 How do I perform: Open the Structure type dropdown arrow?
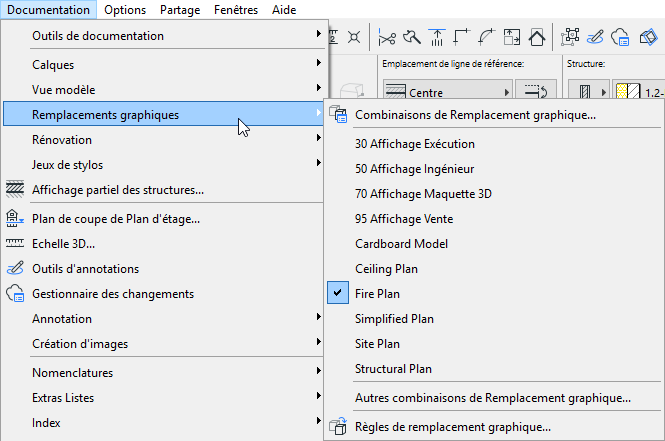pyautogui.click(x=604, y=92)
